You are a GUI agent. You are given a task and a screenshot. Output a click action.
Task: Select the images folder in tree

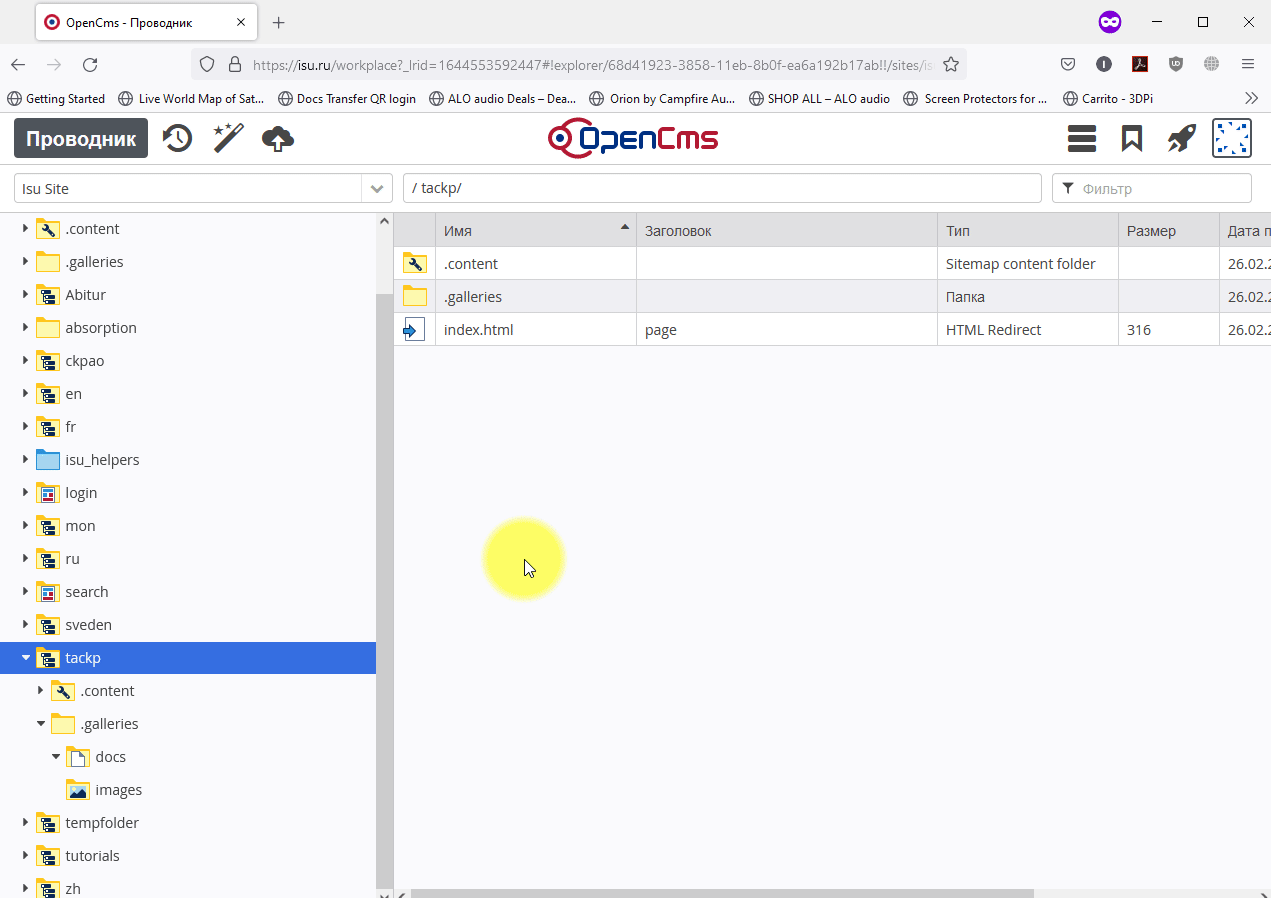(x=118, y=790)
